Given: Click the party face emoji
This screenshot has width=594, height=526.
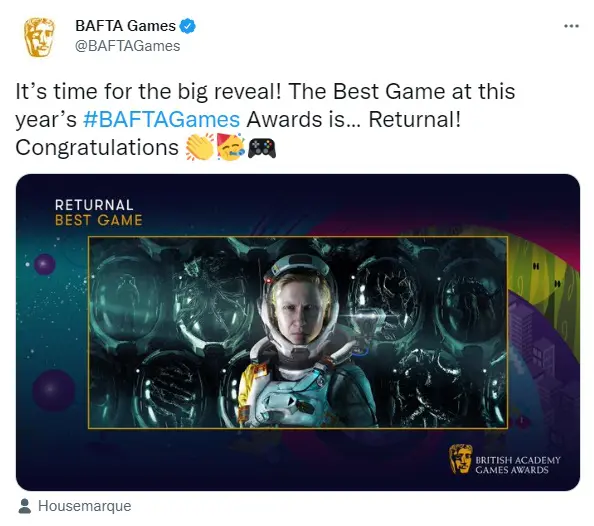Looking at the screenshot, I should (231, 147).
